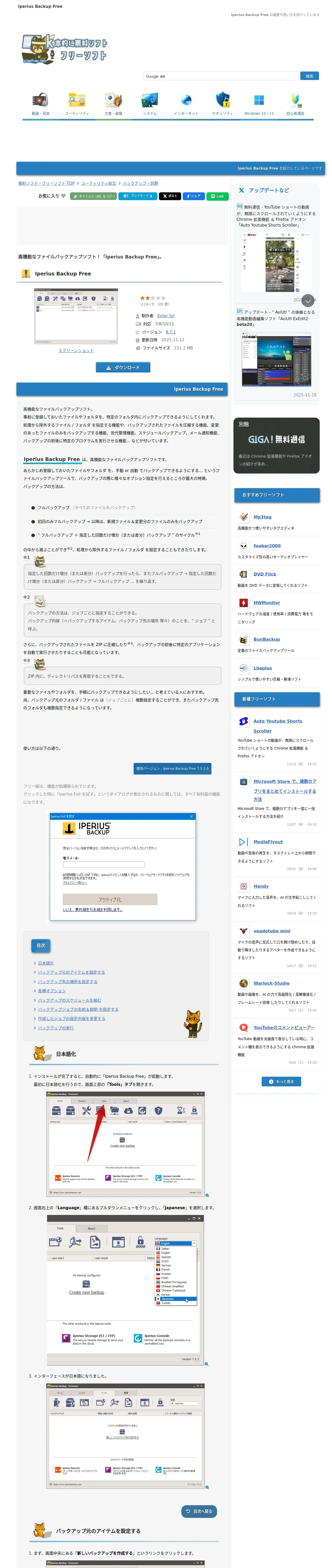The image size is (332, 1568).
Task: Open the Microsoft Store で、複数のア... link
Action: point(285,790)
